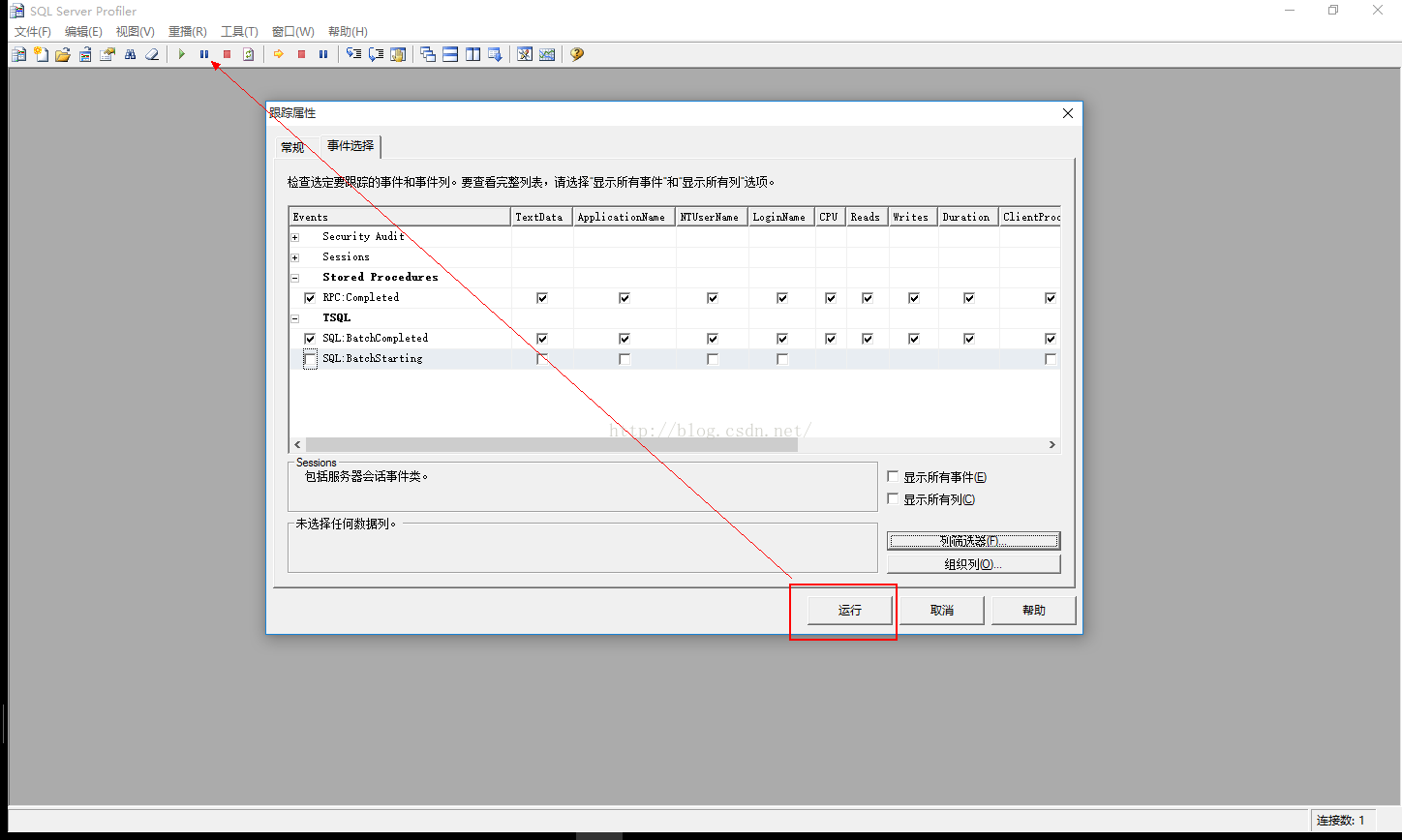Click the binoculars find icon
This screenshot has width=1402, height=840.
click(130, 54)
